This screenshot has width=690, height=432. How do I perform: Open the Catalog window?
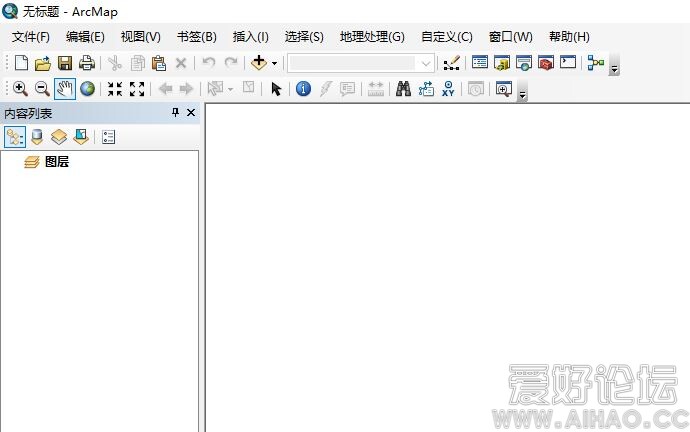tap(502, 63)
